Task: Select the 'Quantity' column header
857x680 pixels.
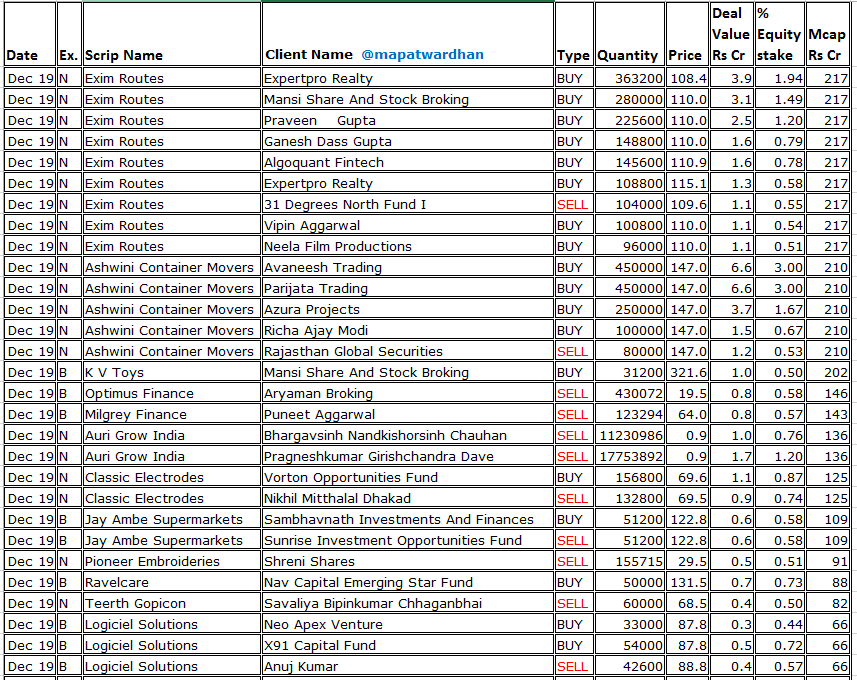Action: pos(630,34)
